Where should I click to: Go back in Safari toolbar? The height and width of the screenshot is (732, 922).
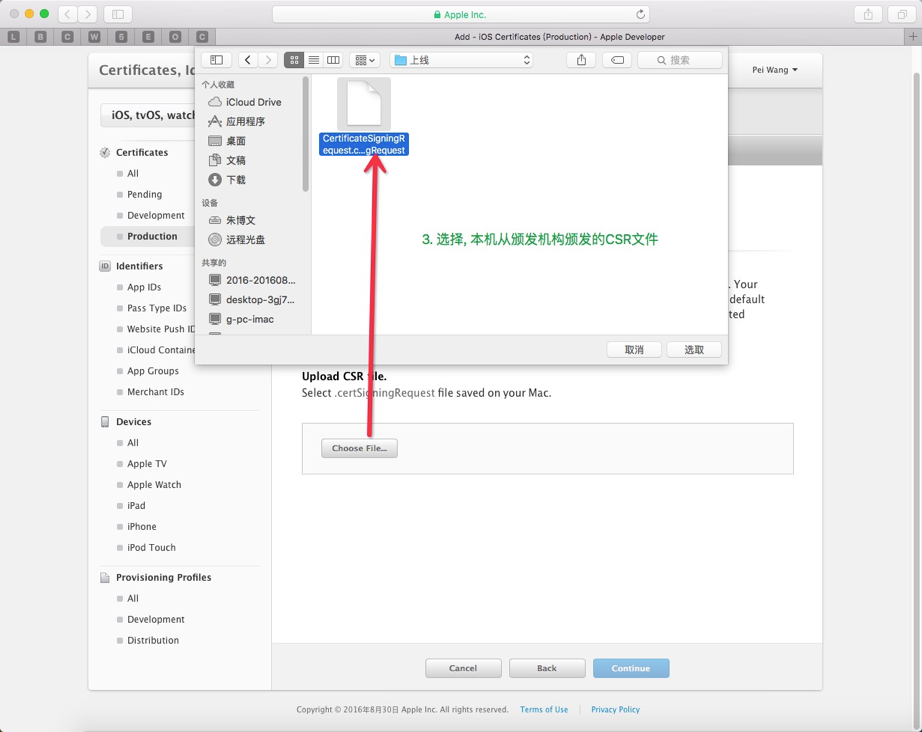(68, 14)
